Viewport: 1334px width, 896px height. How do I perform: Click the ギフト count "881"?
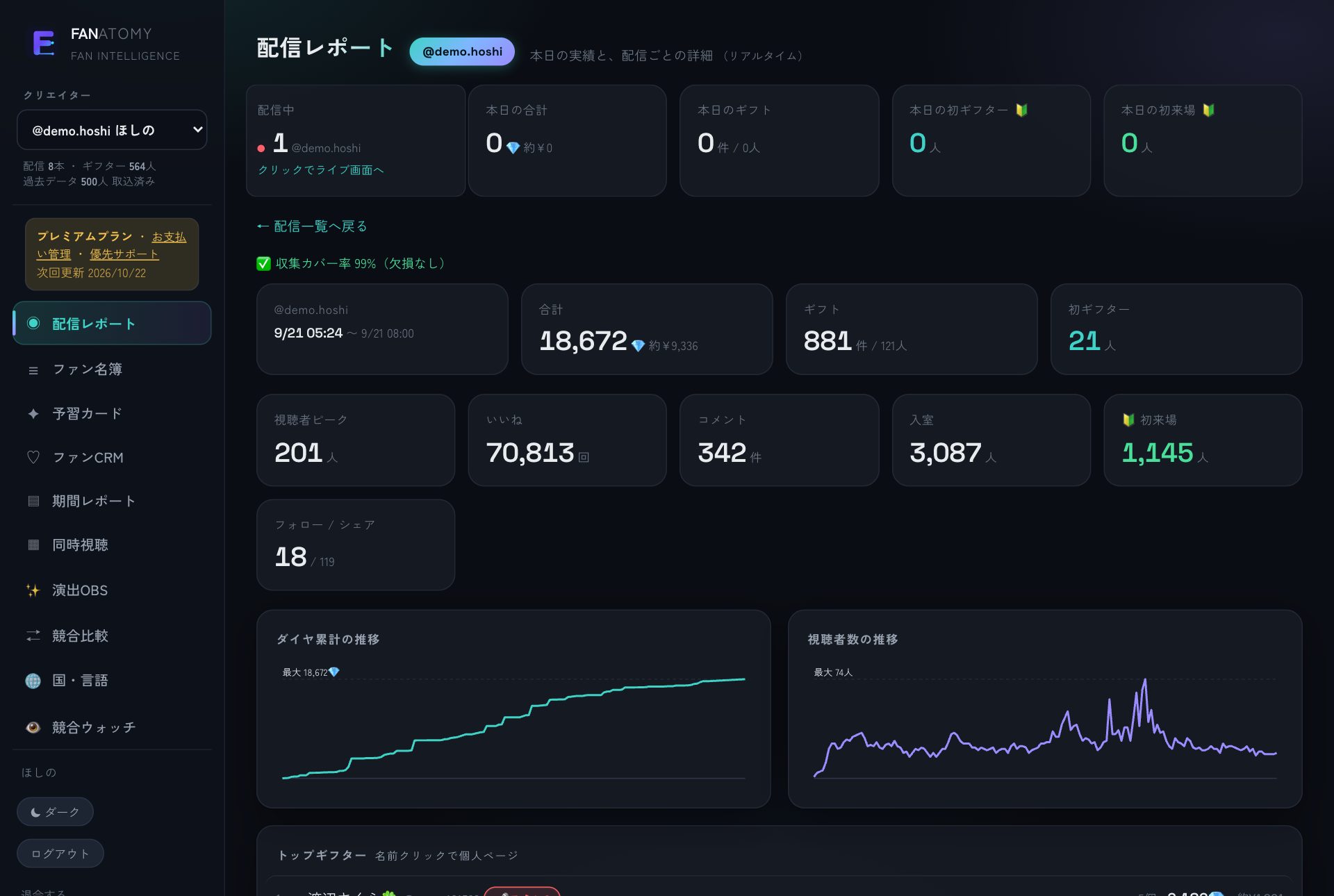click(x=827, y=340)
